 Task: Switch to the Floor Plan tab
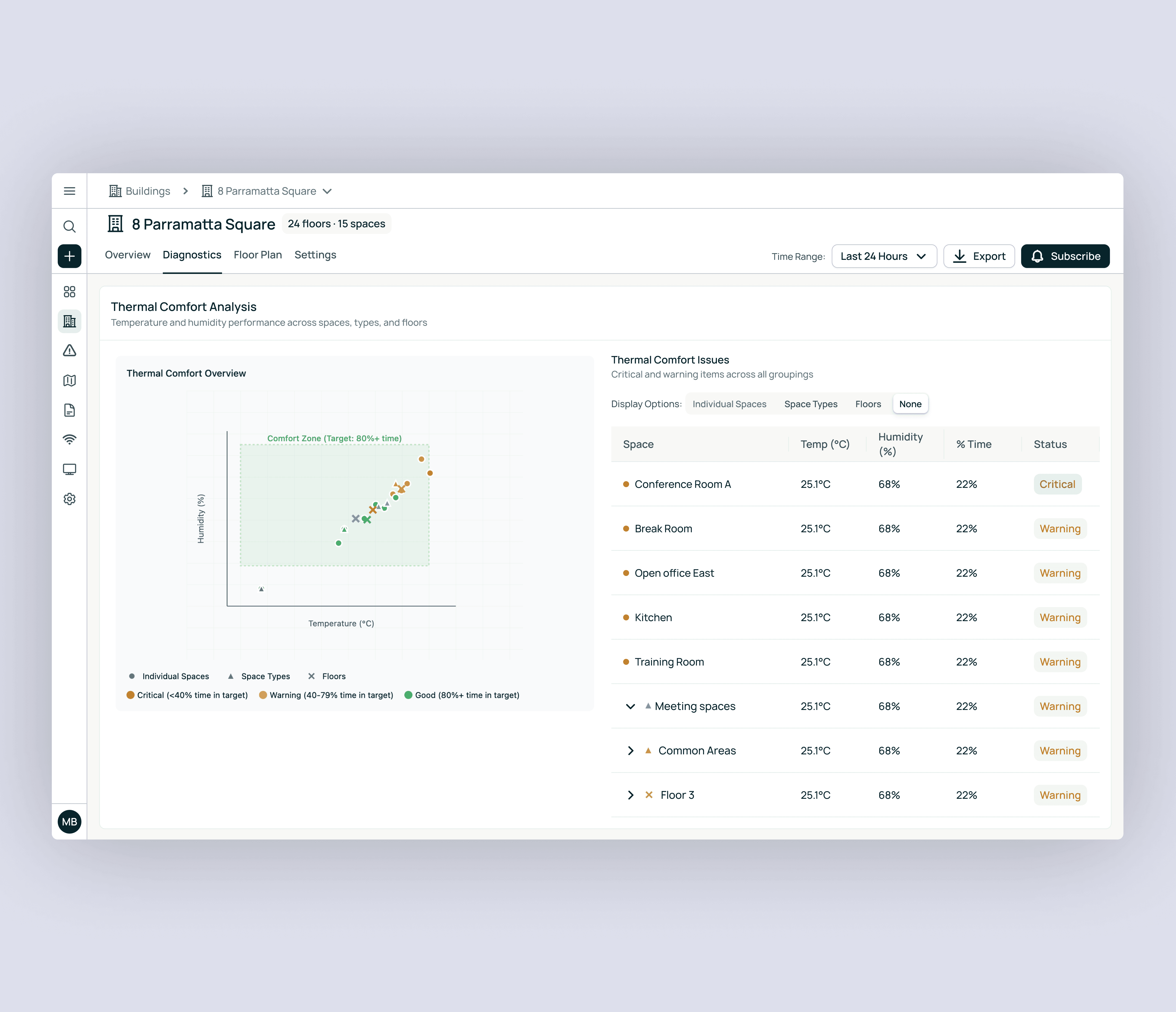[x=257, y=255]
